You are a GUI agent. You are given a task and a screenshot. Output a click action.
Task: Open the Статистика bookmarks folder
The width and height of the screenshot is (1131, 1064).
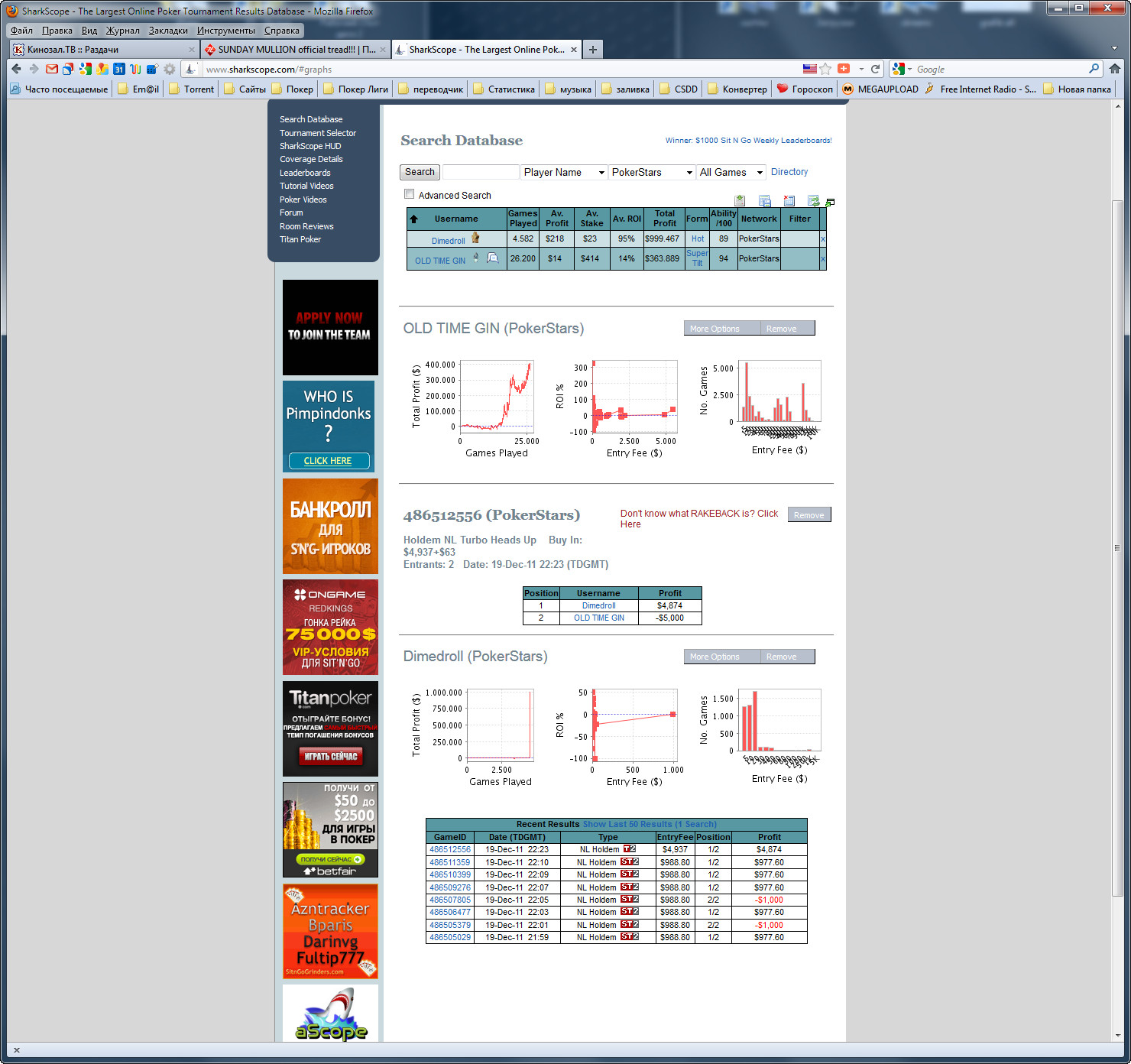(x=504, y=89)
